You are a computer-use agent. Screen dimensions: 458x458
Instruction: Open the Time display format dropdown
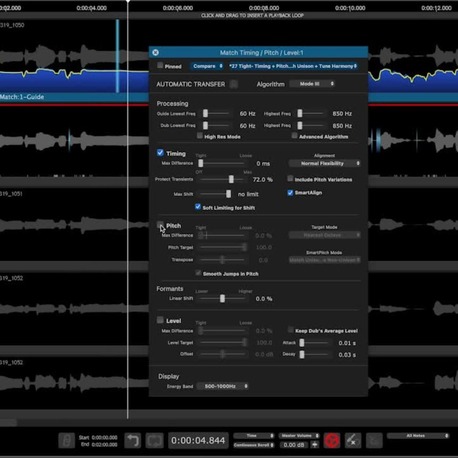[254, 436]
